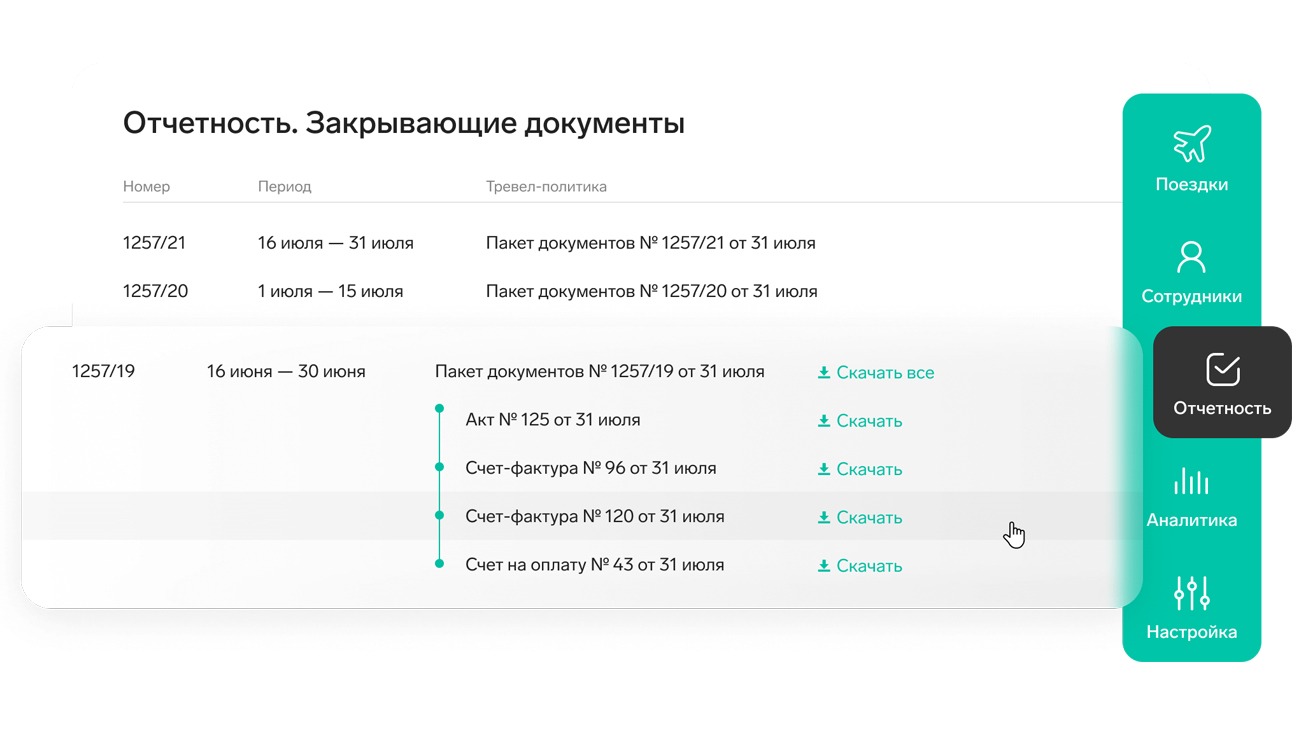Viewport: 1300px width, 731px height.
Task: Click download icon for Счет на оплату № 43
Action: [x=824, y=566]
